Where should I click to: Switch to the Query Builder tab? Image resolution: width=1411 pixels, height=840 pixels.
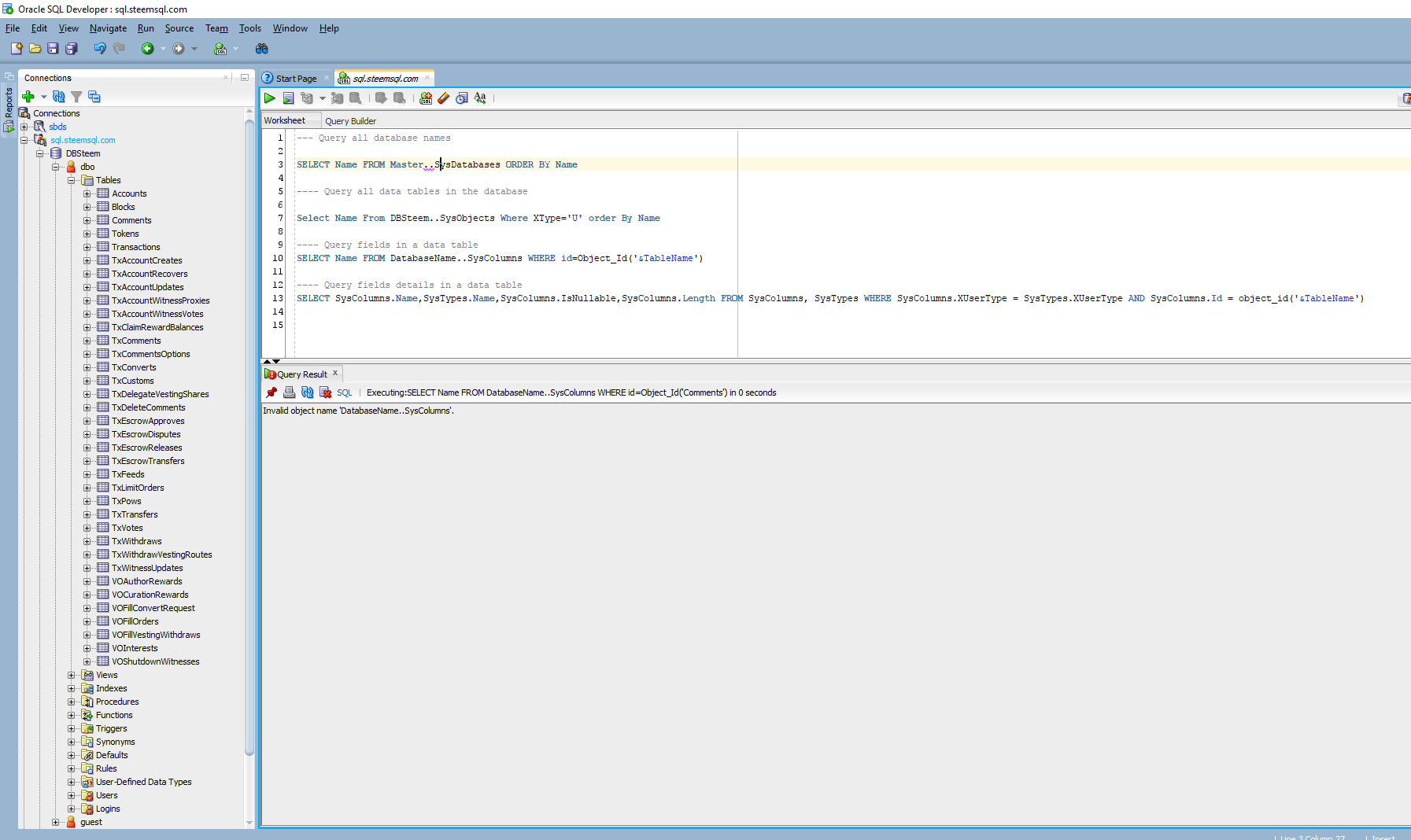(x=351, y=121)
